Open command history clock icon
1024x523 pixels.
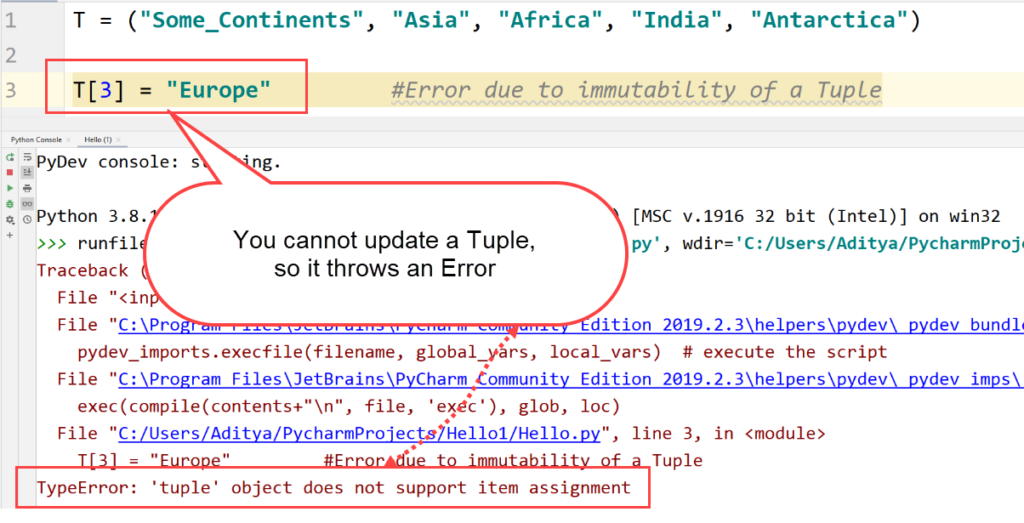click(27, 219)
